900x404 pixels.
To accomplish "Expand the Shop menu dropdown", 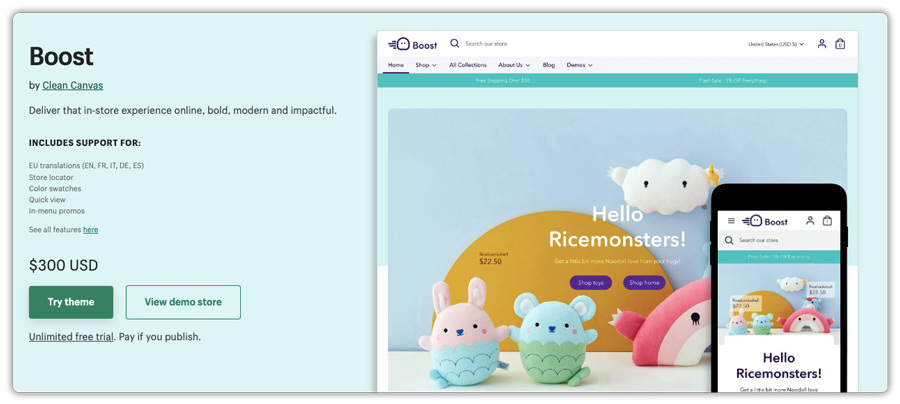I will (426, 65).
